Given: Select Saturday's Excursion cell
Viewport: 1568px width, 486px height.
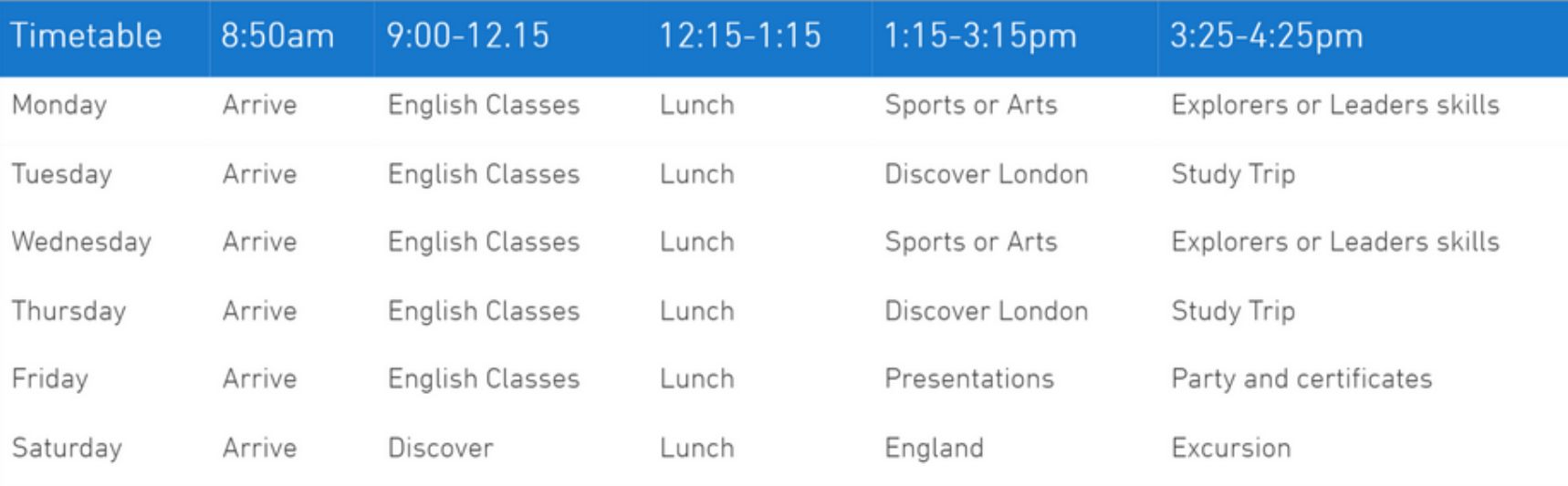Looking at the screenshot, I should pos(1231,448).
